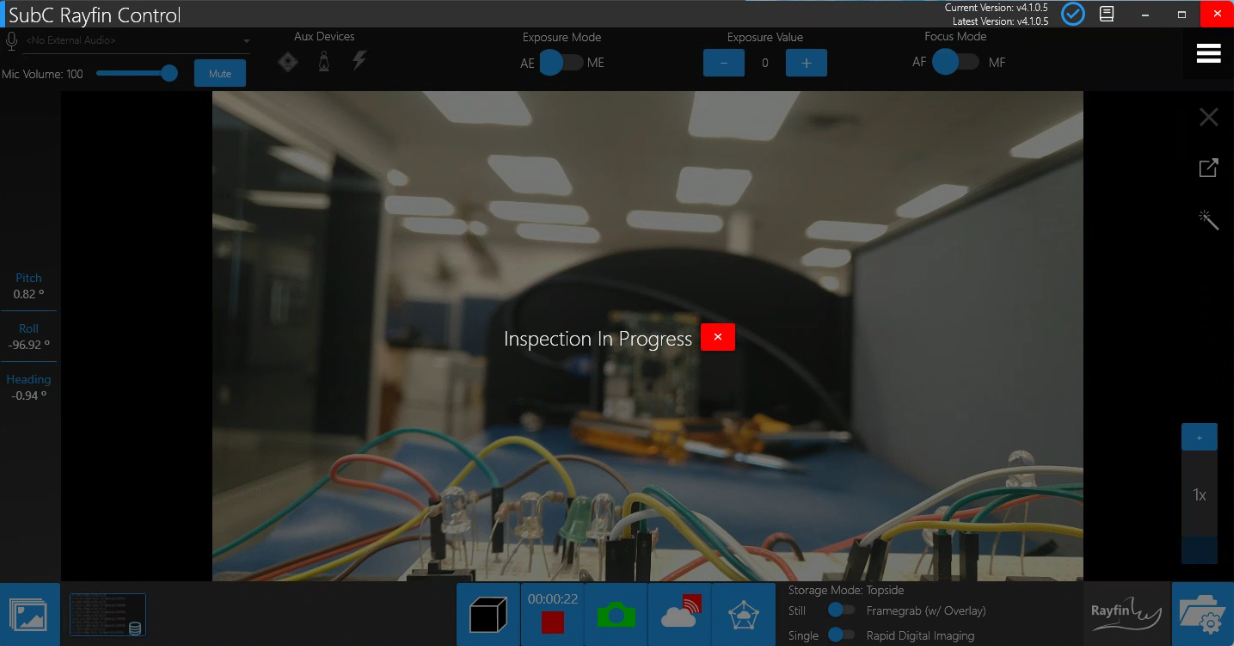This screenshot has height=646, width=1234.
Task: Open the image gallery icon
Action: point(29,614)
